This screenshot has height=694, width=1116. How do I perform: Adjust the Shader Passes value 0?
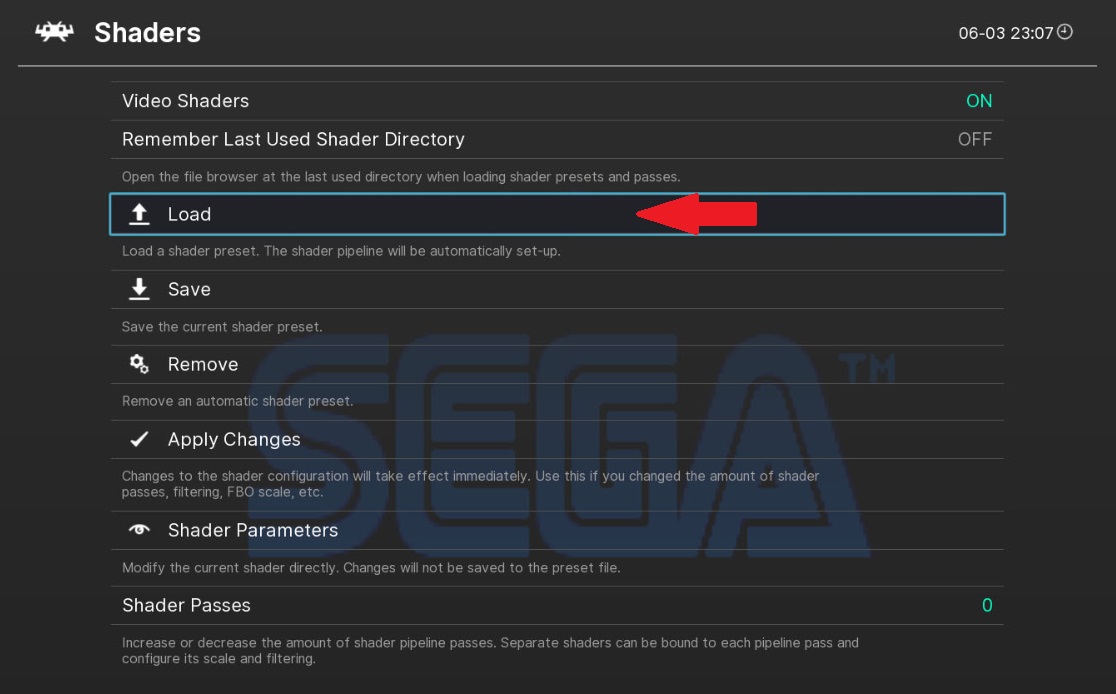tap(987, 605)
